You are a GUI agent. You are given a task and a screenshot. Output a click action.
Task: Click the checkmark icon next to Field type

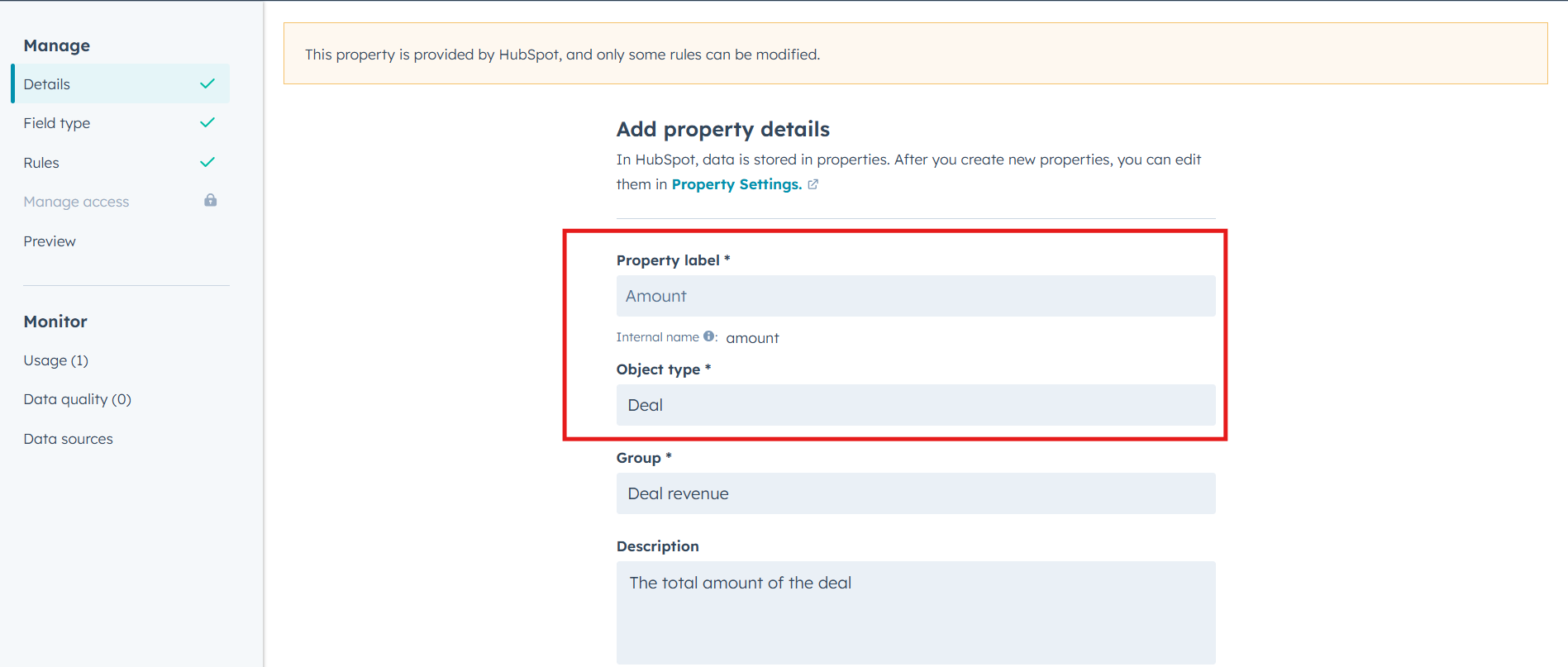[x=207, y=122]
